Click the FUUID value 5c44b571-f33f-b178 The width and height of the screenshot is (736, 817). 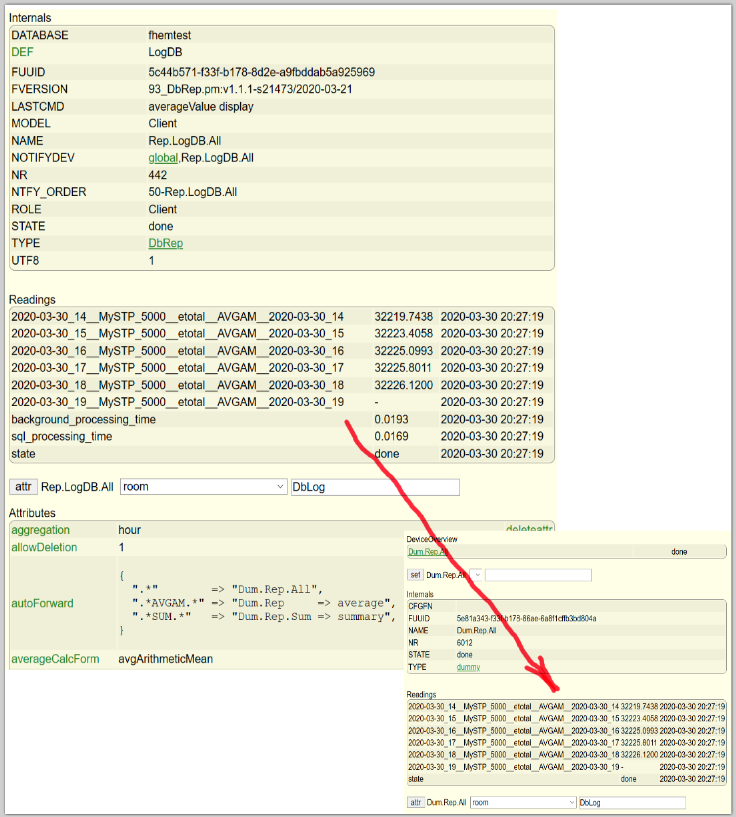click(261, 72)
